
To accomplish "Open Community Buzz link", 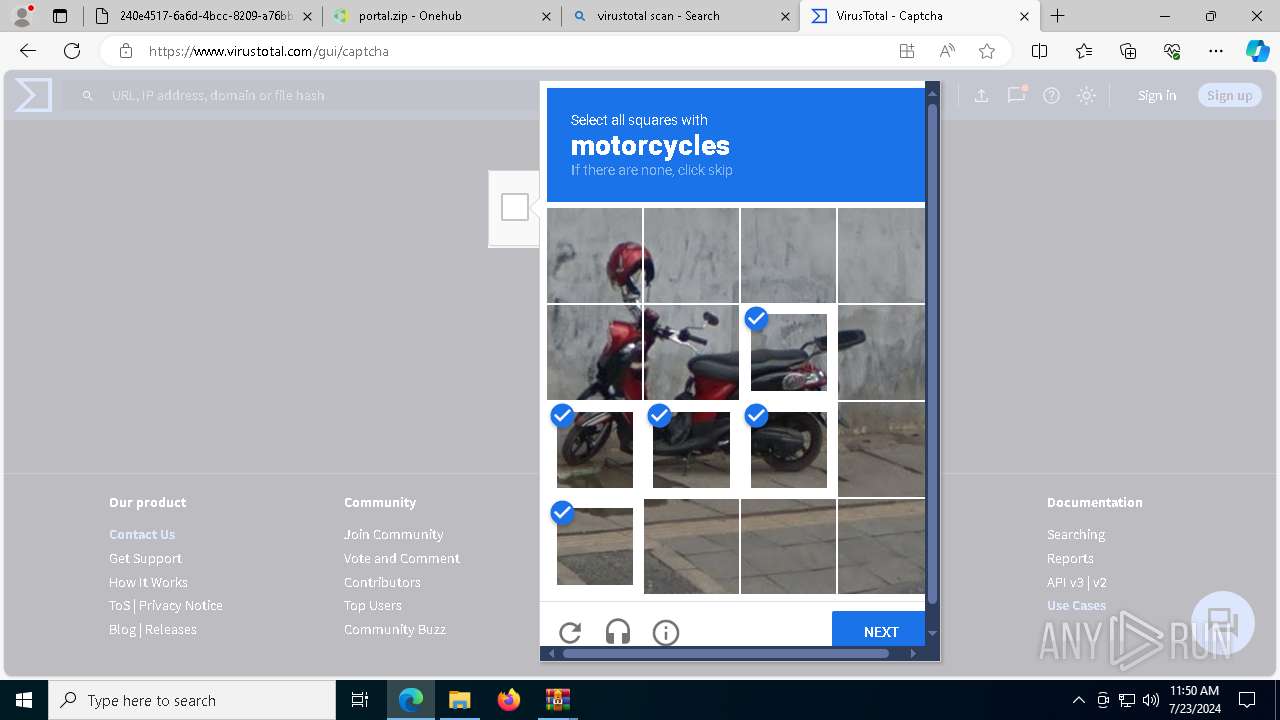I will pos(395,629).
